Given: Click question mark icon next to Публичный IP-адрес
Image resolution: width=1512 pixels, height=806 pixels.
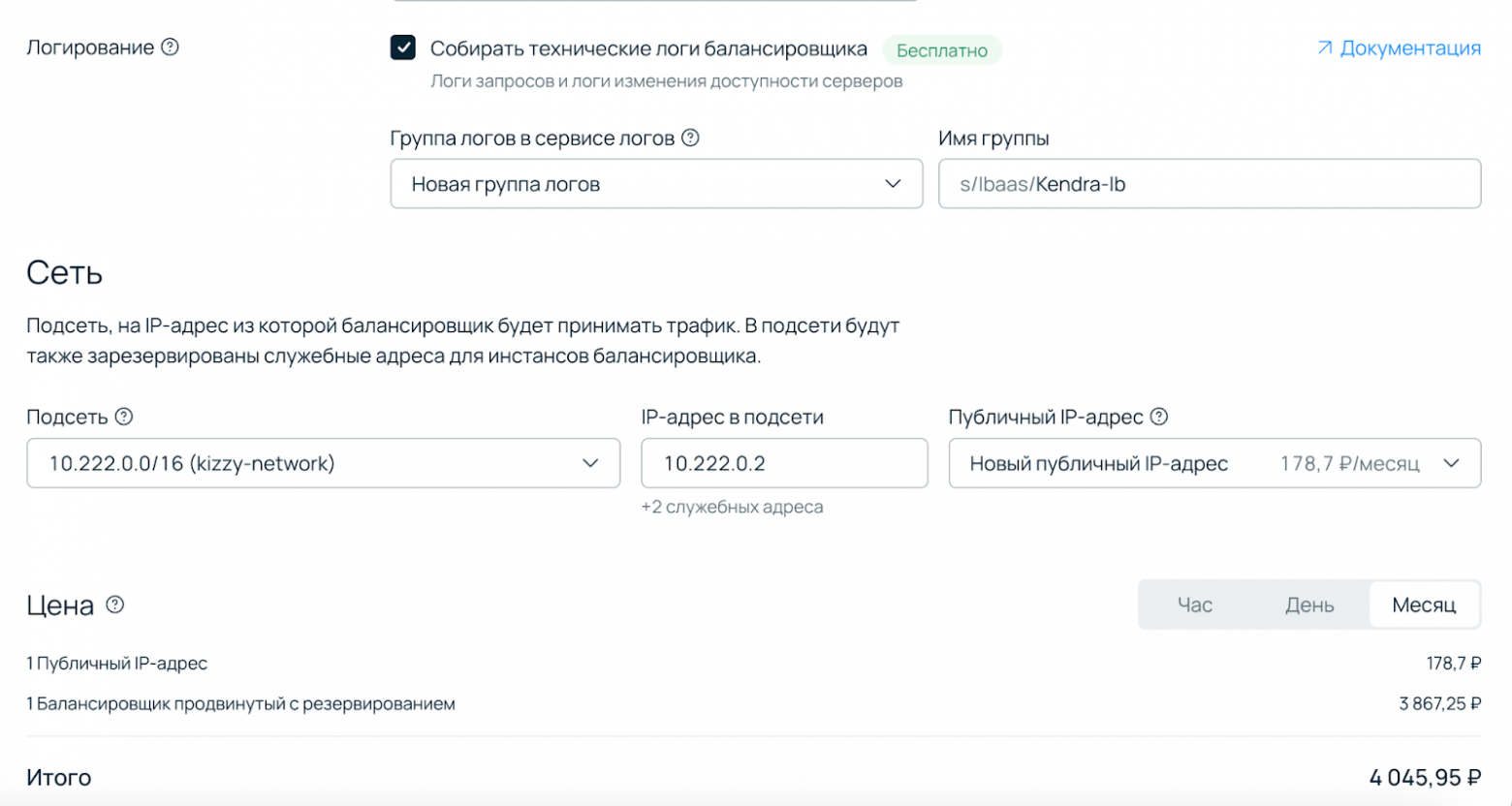Looking at the screenshot, I should (1160, 418).
